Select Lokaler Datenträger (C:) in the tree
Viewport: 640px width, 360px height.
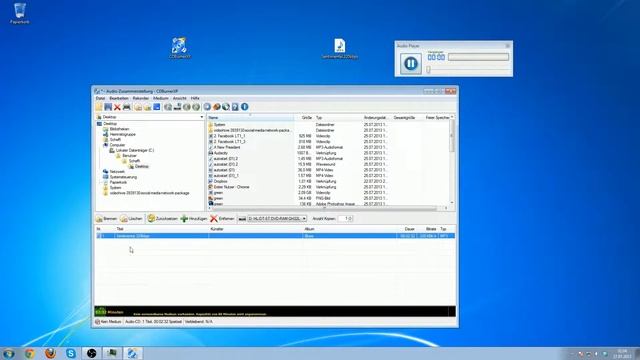[x=135, y=150]
